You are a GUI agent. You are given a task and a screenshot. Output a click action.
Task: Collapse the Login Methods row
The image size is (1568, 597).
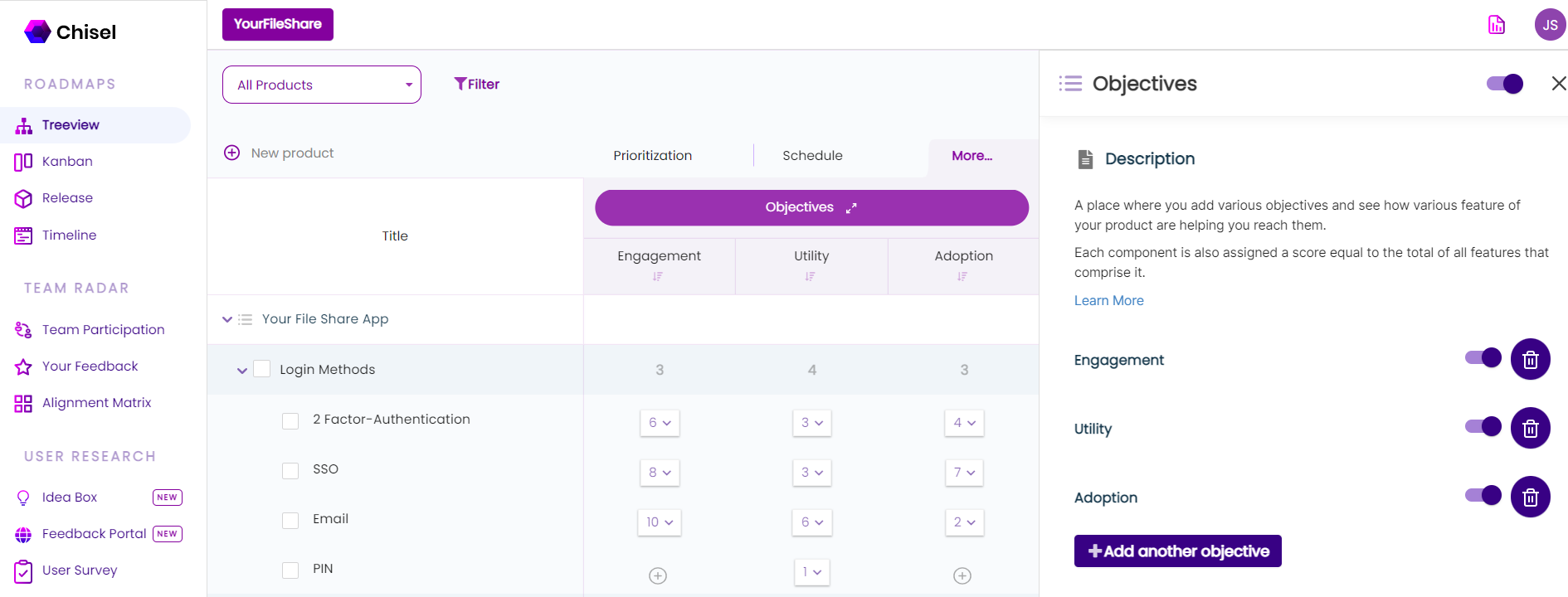pos(242,371)
